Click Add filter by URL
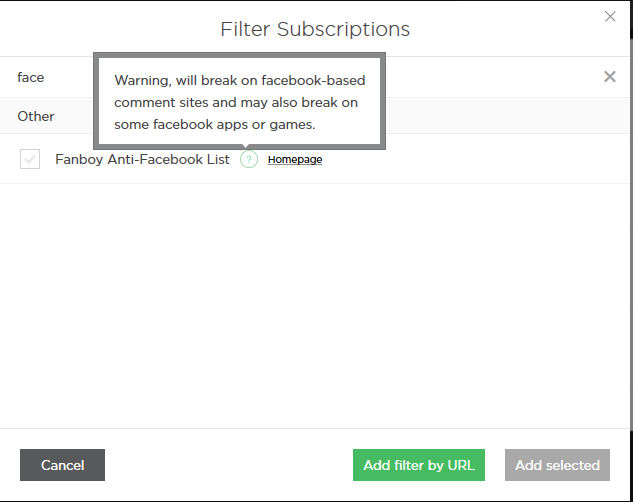 tap(419, 465)
